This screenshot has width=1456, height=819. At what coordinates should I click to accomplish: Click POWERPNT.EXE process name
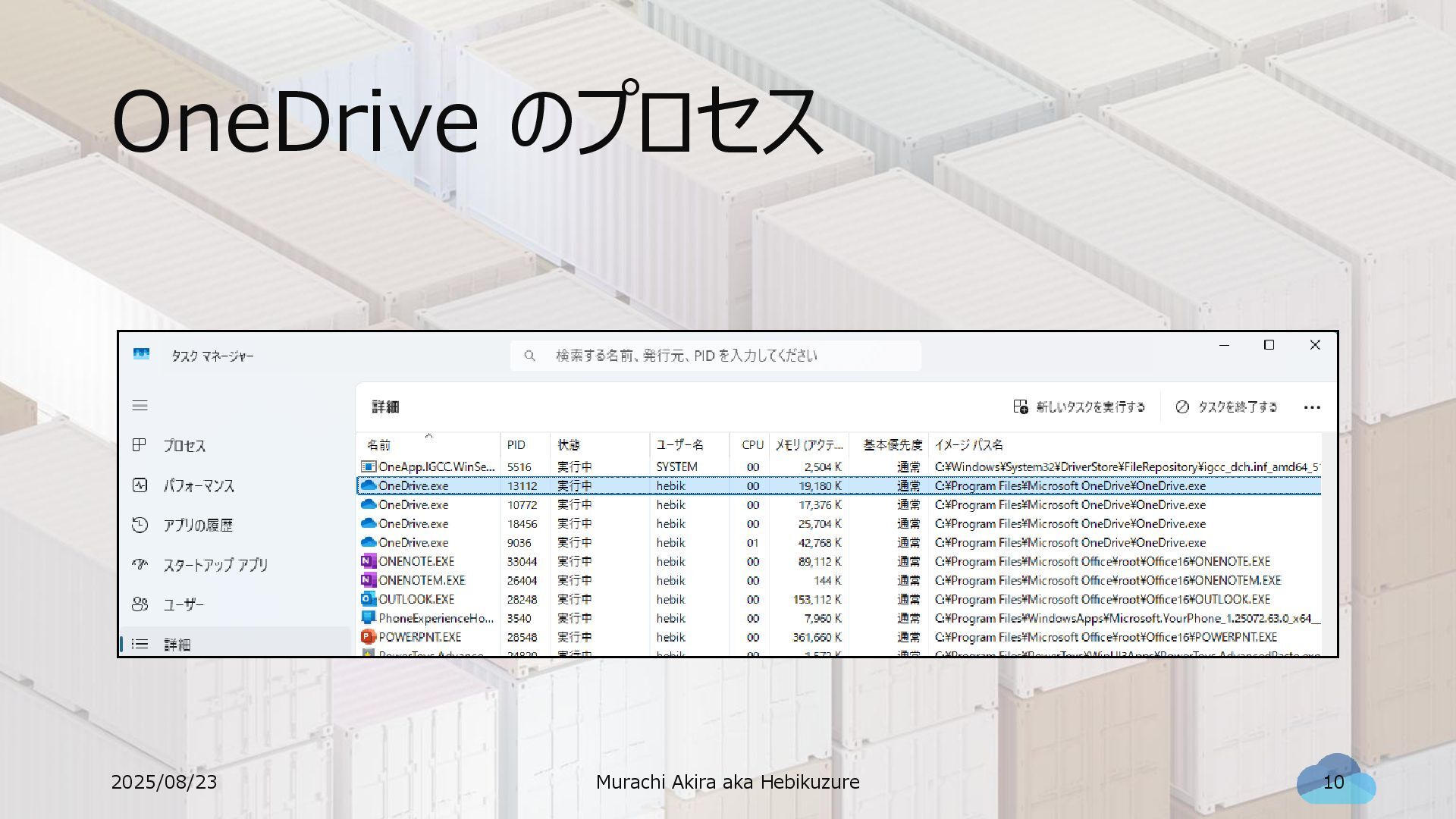click(419, 637)
